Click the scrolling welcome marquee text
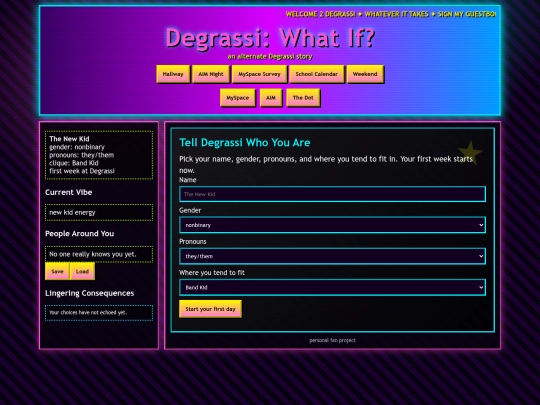Viewport: 540px width, 405px height. click(x=391, y=14)
